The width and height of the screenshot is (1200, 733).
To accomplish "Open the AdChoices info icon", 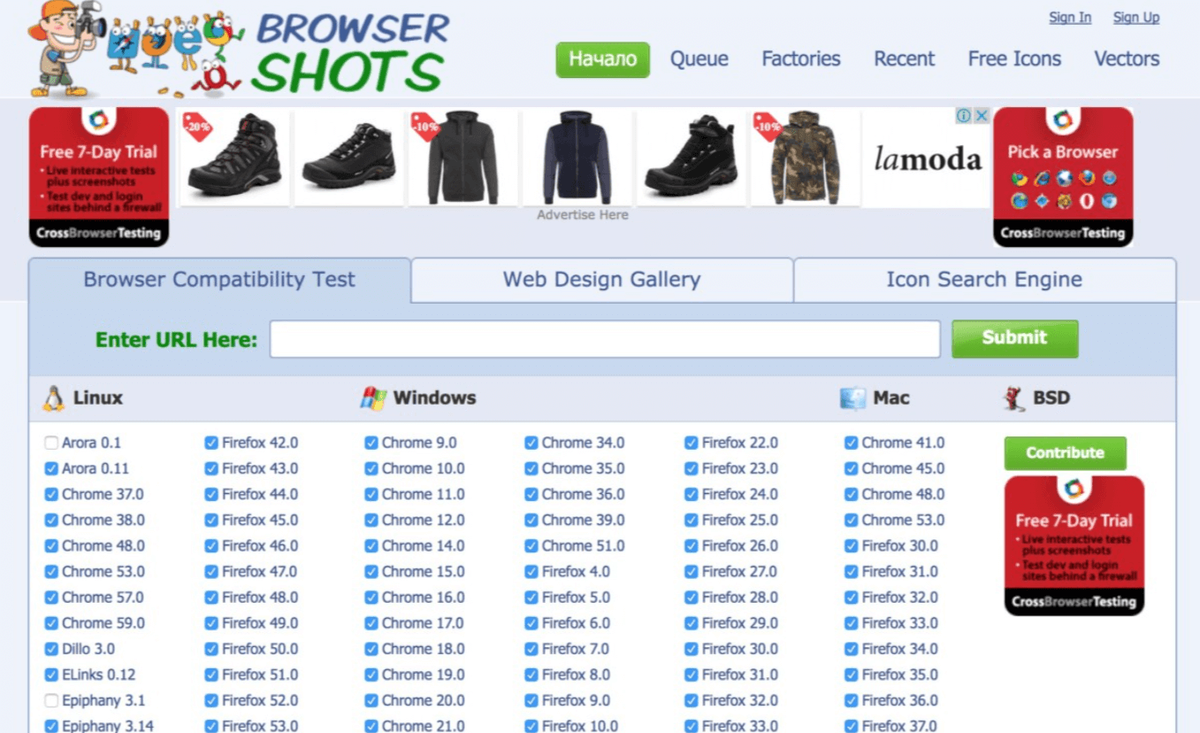I will 963,116.
